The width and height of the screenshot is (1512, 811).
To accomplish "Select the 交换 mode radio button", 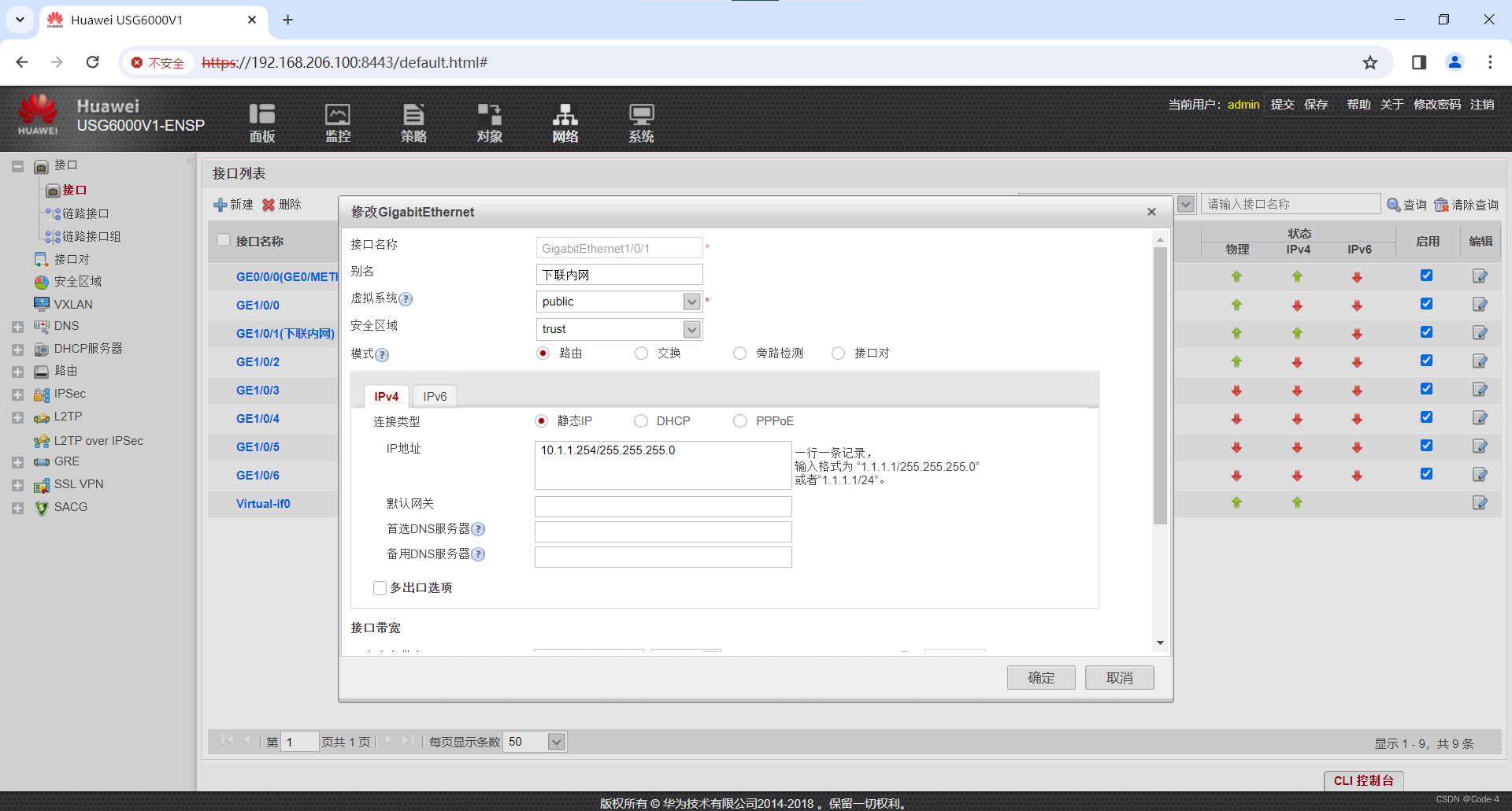I will (x=641, y=354).
